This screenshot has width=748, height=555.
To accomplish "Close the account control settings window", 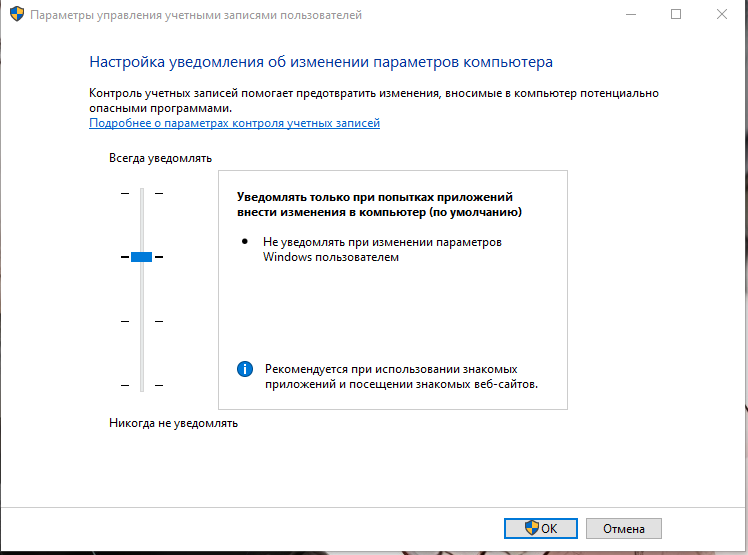I will click(722, 15).
